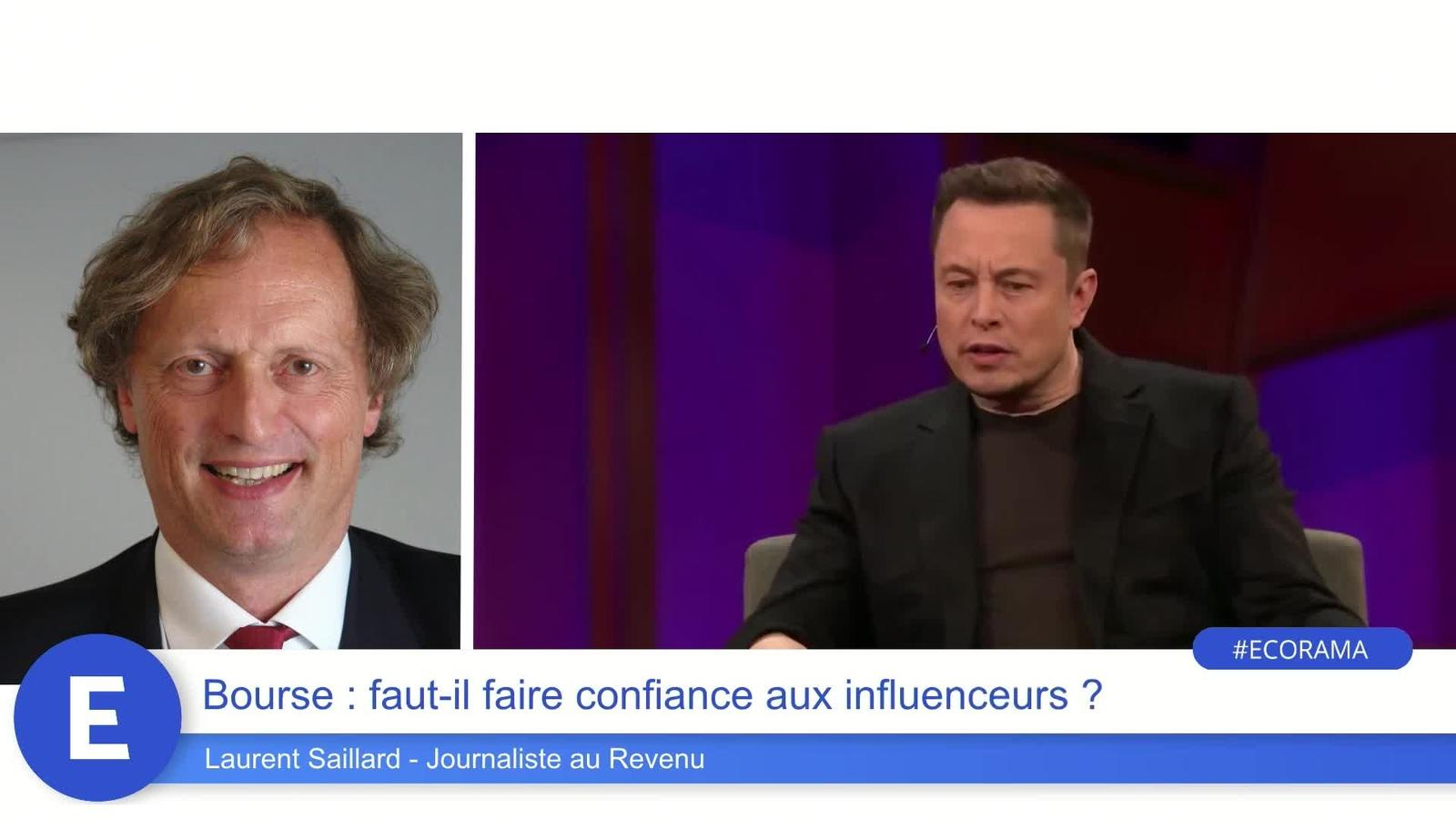Click the question mark ending the headline
This screenshot has width=1456, height=819.
tap(1093, 695)
